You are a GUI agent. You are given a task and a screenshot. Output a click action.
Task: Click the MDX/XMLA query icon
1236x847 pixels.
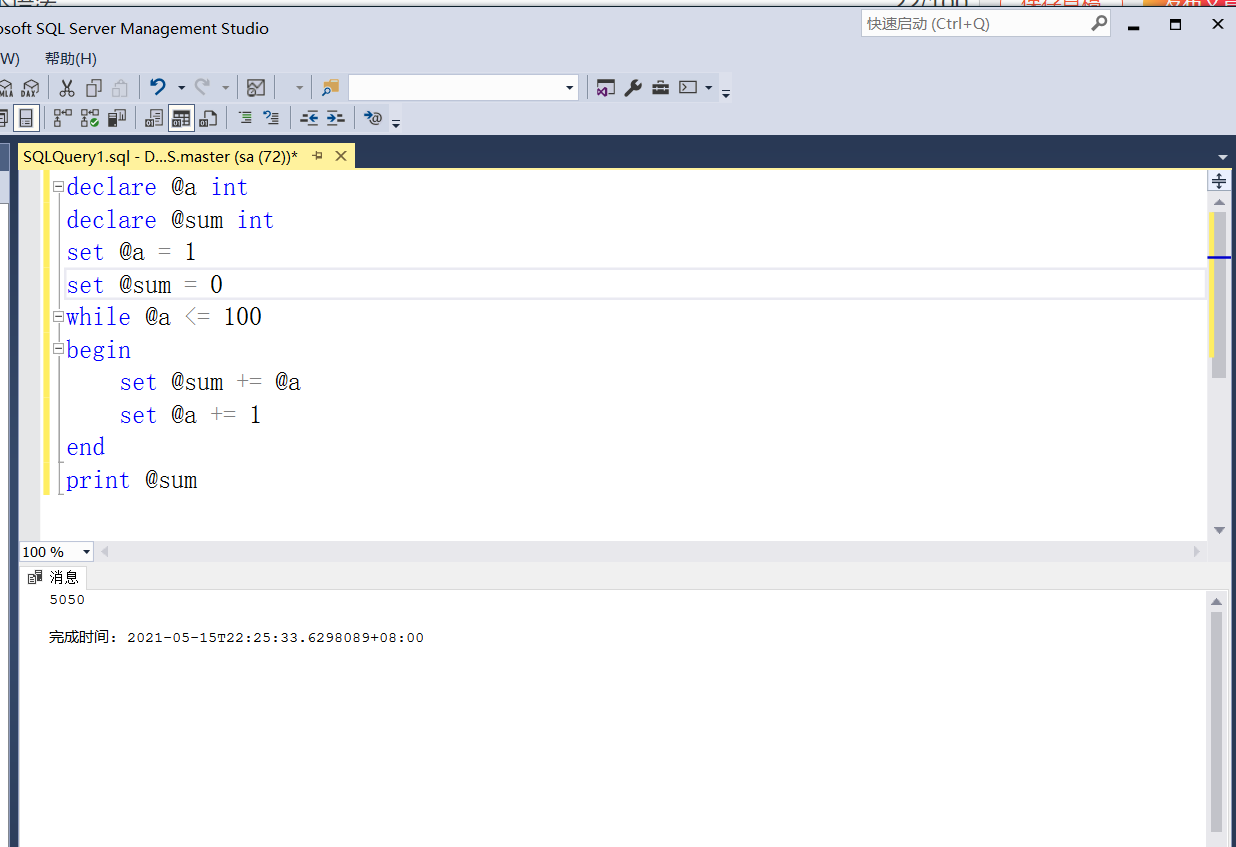[6, 88]
